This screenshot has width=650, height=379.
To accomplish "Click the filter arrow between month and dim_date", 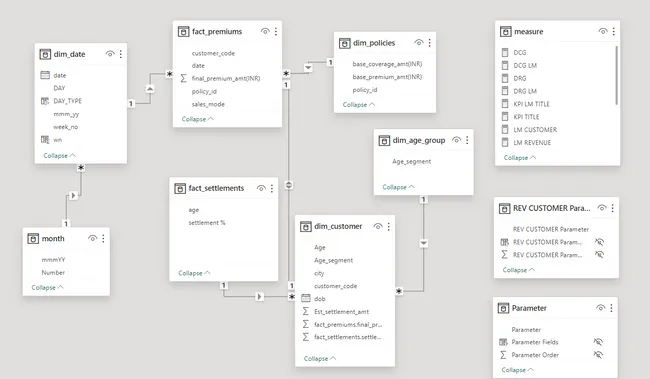I will (x=73, y=195).
